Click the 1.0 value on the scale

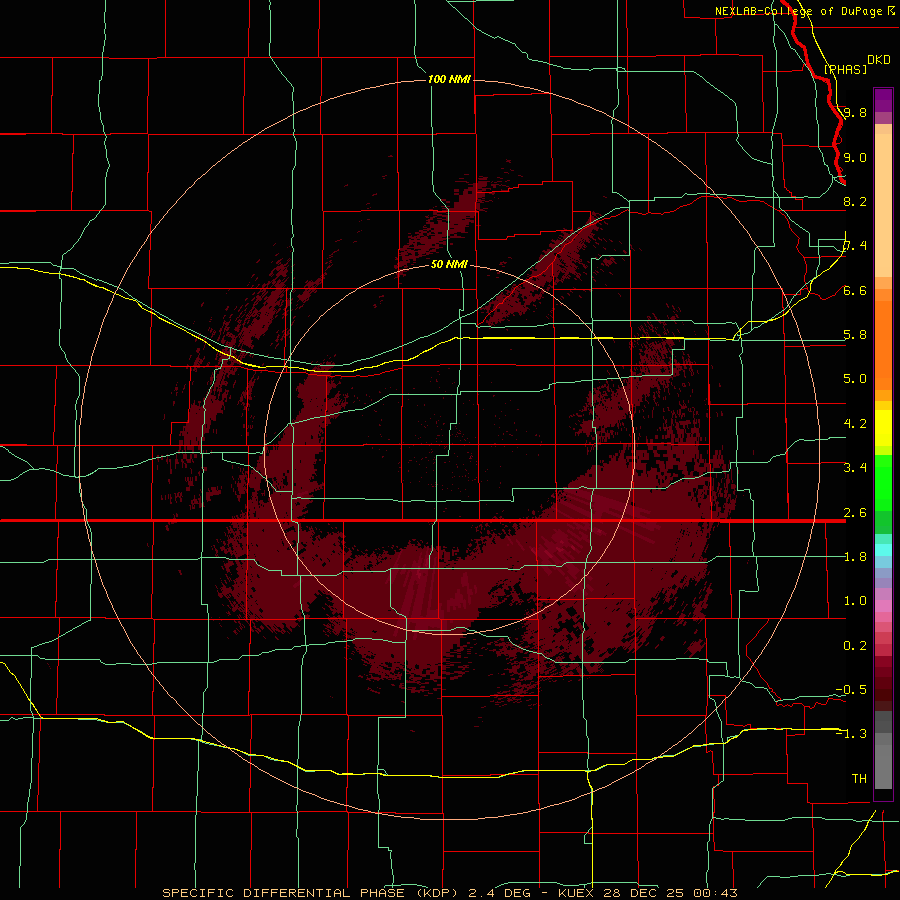coord(855,601)
